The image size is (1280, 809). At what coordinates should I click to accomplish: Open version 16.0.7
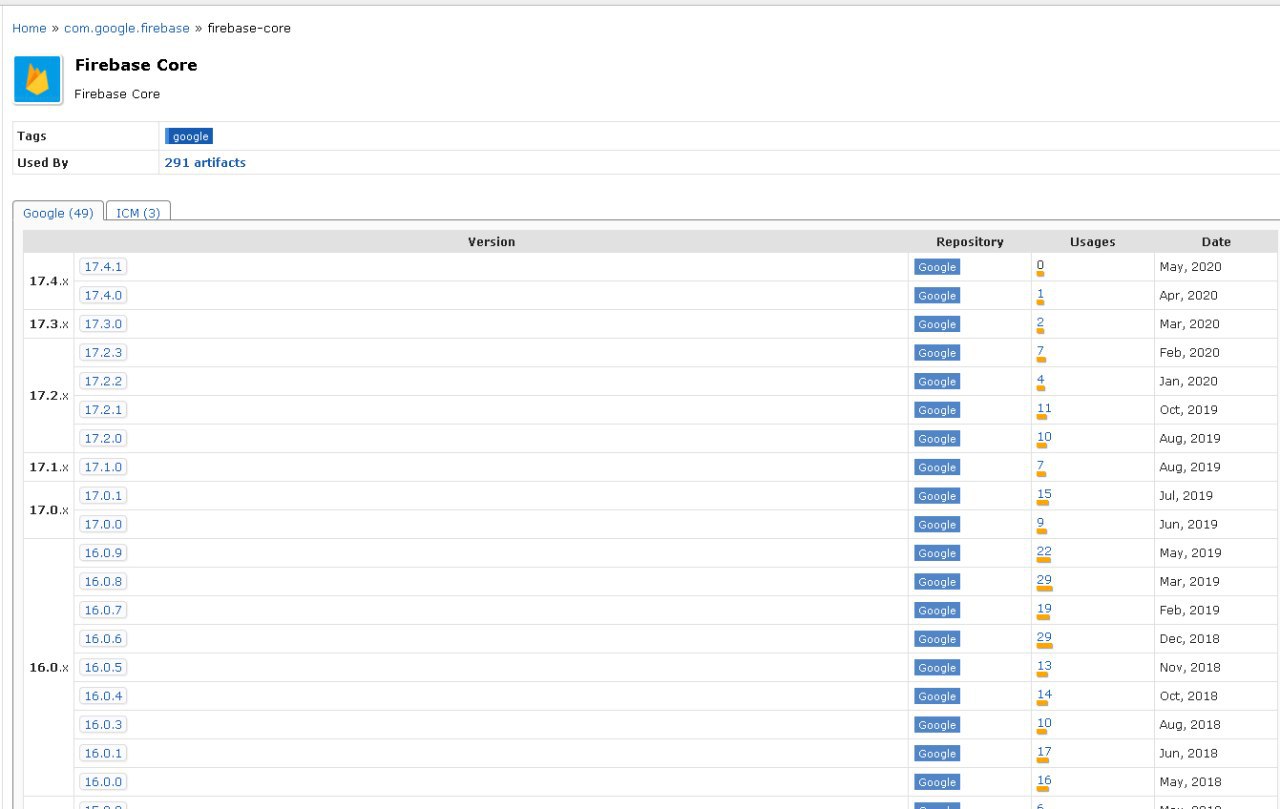(x=103, y=610)
